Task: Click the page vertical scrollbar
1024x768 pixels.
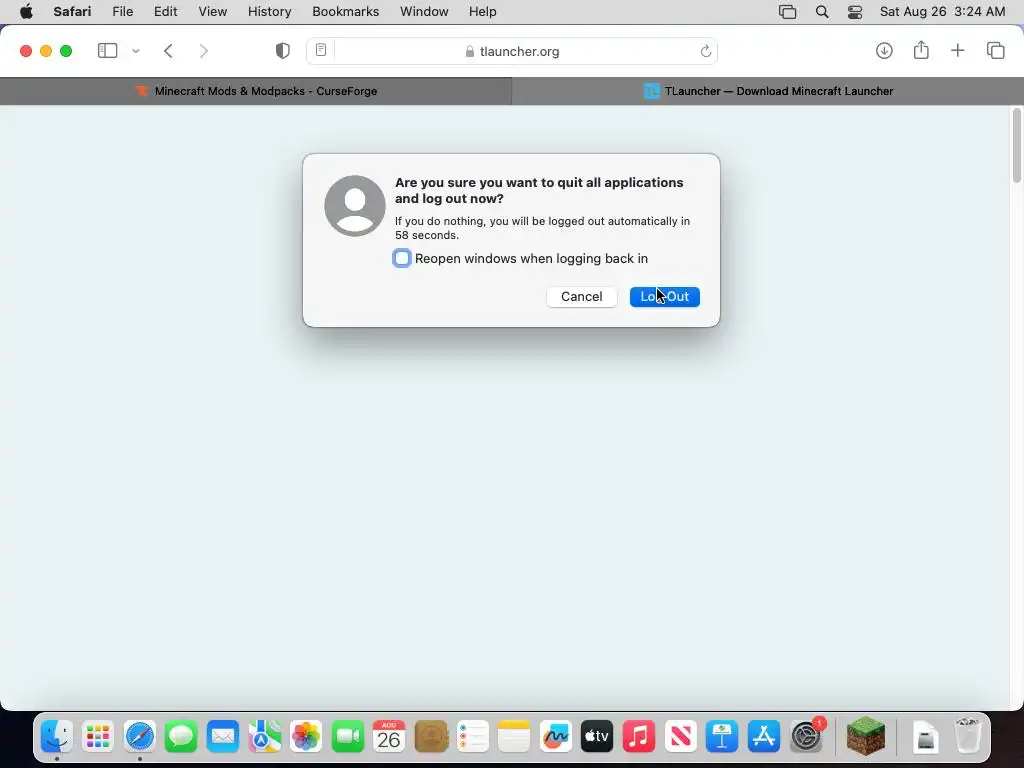Action: tap(1017, 146)
